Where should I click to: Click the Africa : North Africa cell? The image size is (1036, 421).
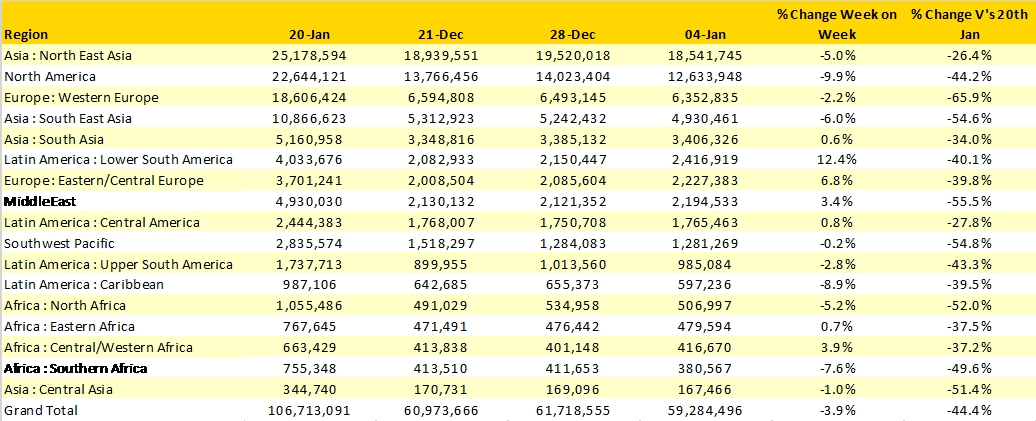(x=68, y=306)
